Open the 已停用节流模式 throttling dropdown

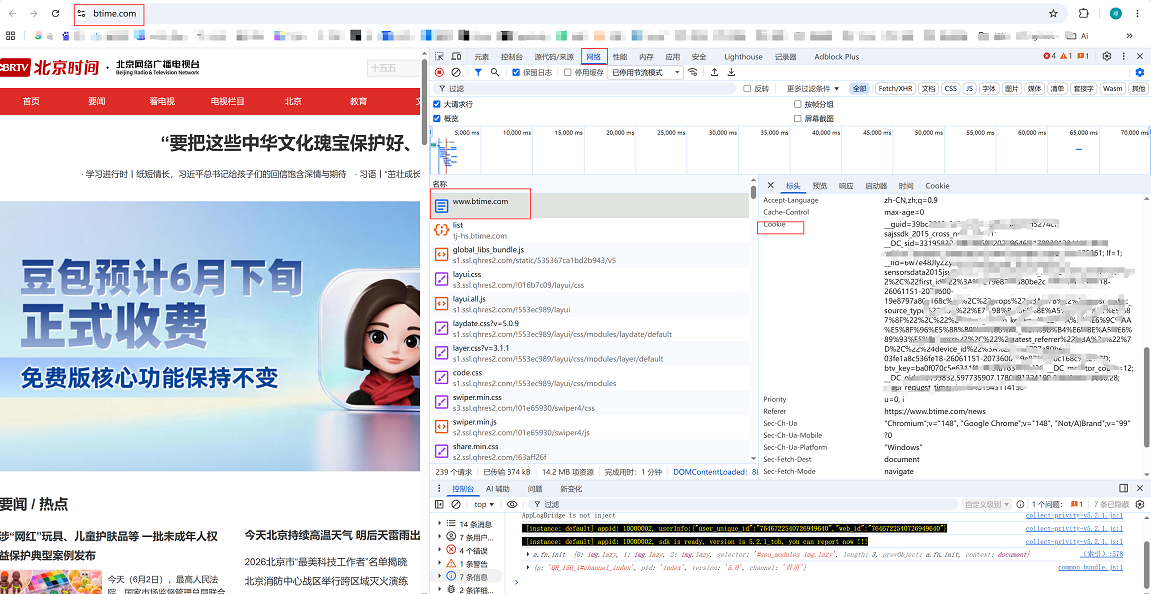pyautogui.click(x=646, y=72)
